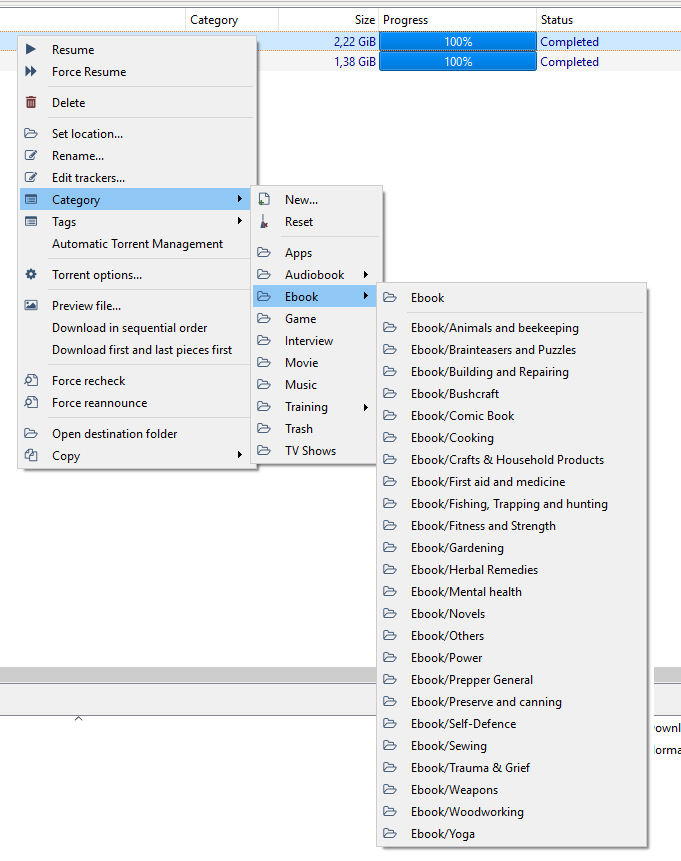Screen dimensions: 681x861
Task: Click the Tags list icon
Action: click(31, 221)
